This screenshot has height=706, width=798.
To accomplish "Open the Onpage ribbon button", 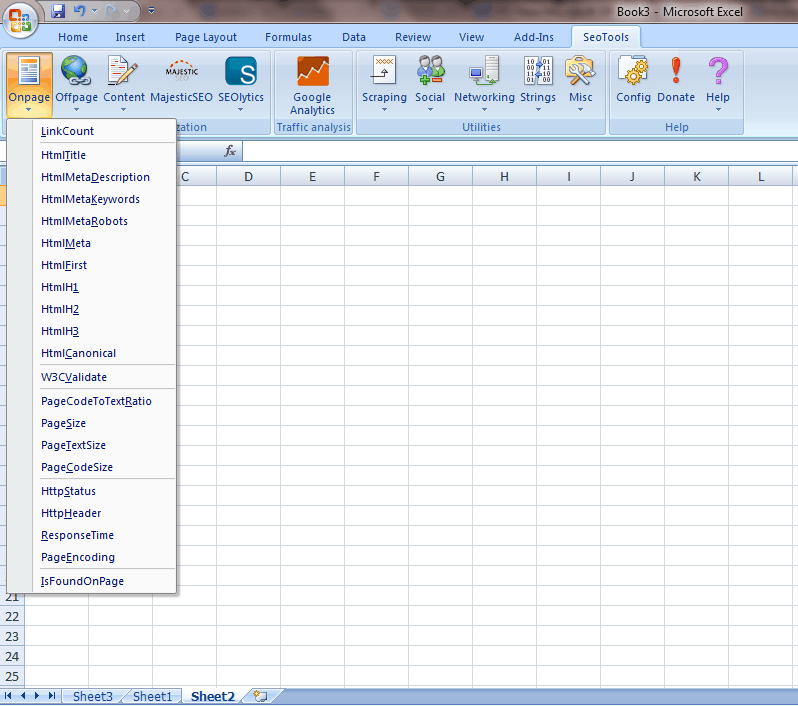I will 29,84.
